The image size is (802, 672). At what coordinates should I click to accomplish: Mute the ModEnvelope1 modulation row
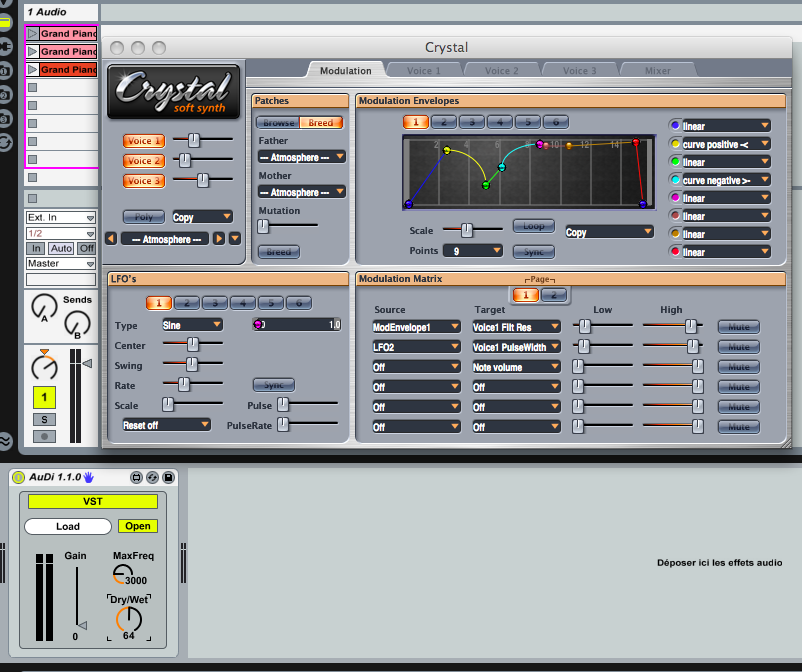[x=738, y=327]
